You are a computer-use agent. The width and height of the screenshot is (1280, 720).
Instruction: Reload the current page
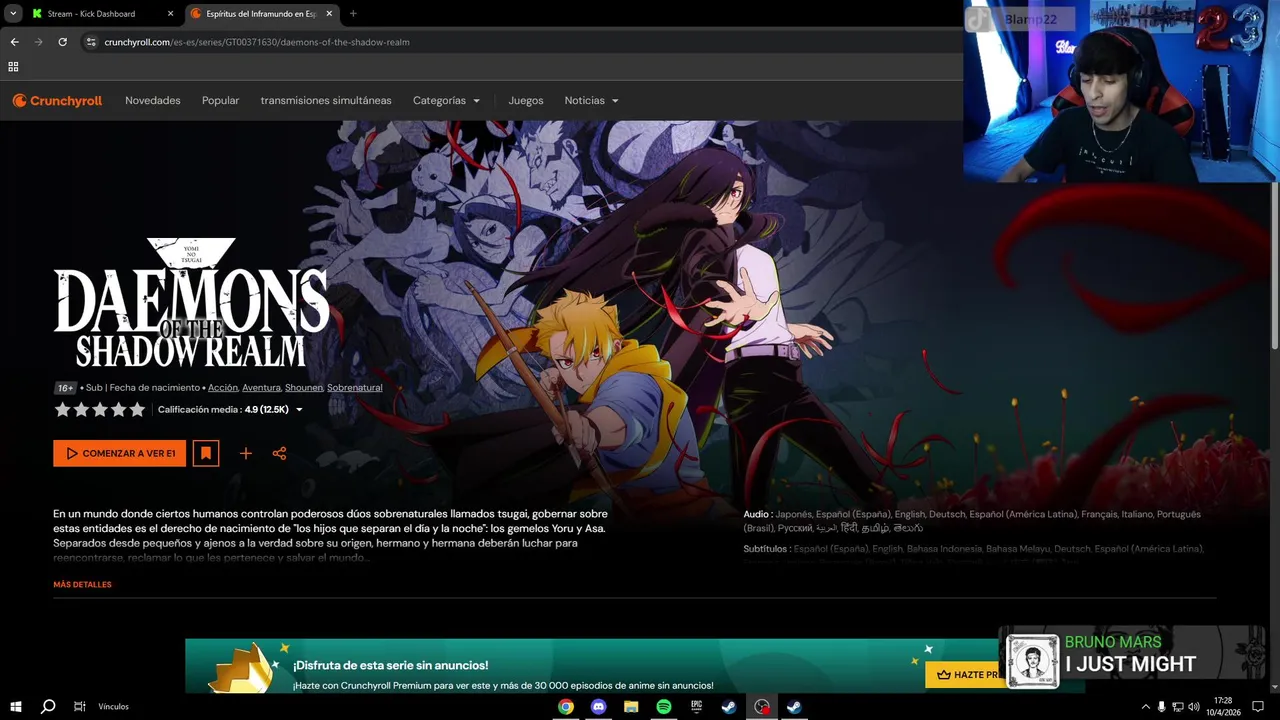(62, 42)
